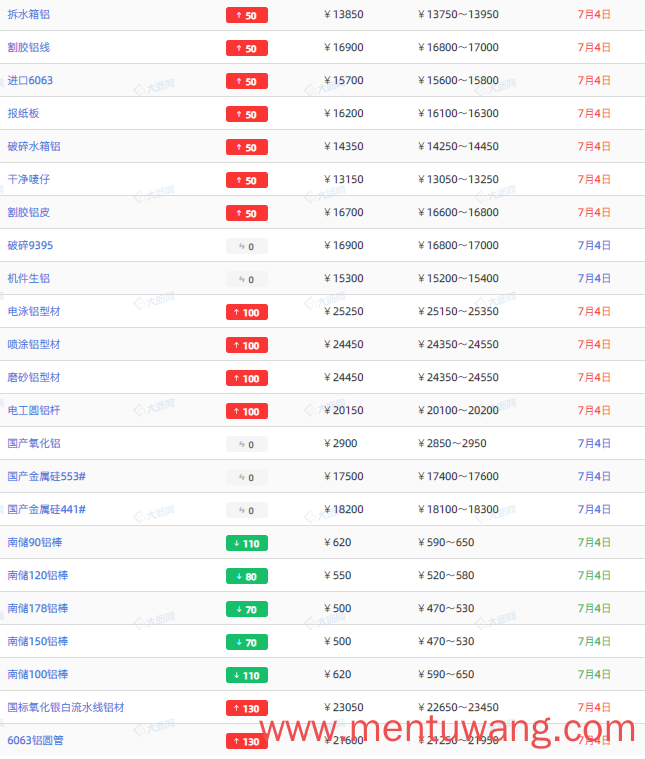
Task: Click the up-50 badge in 进口6063 row
Action: coord(247,81)
